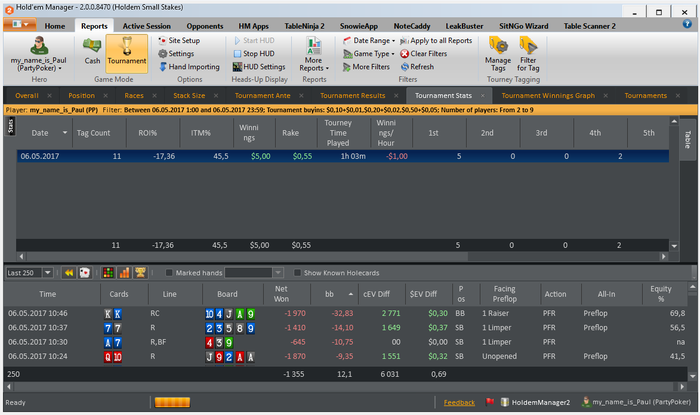Open Site Setup options
The width and height of the screenshot is (700, 415).
tap(179, 41)
